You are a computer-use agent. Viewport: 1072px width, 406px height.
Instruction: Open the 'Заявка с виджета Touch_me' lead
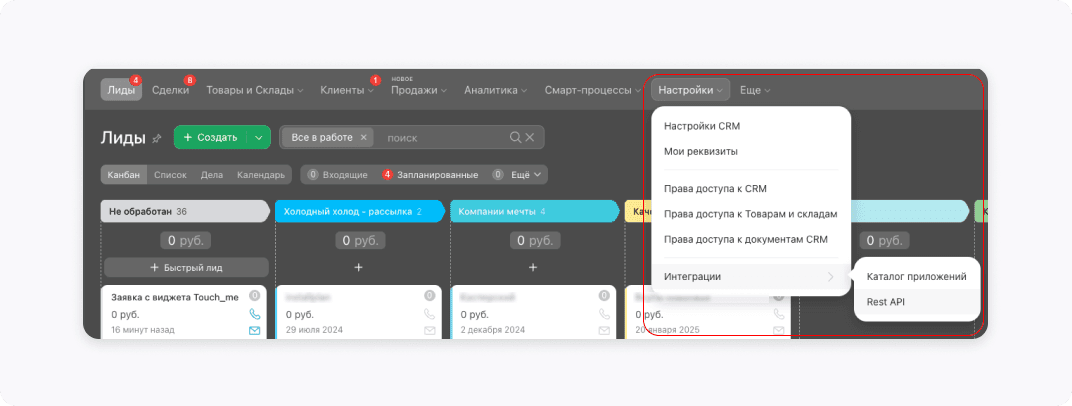(175, 297)
